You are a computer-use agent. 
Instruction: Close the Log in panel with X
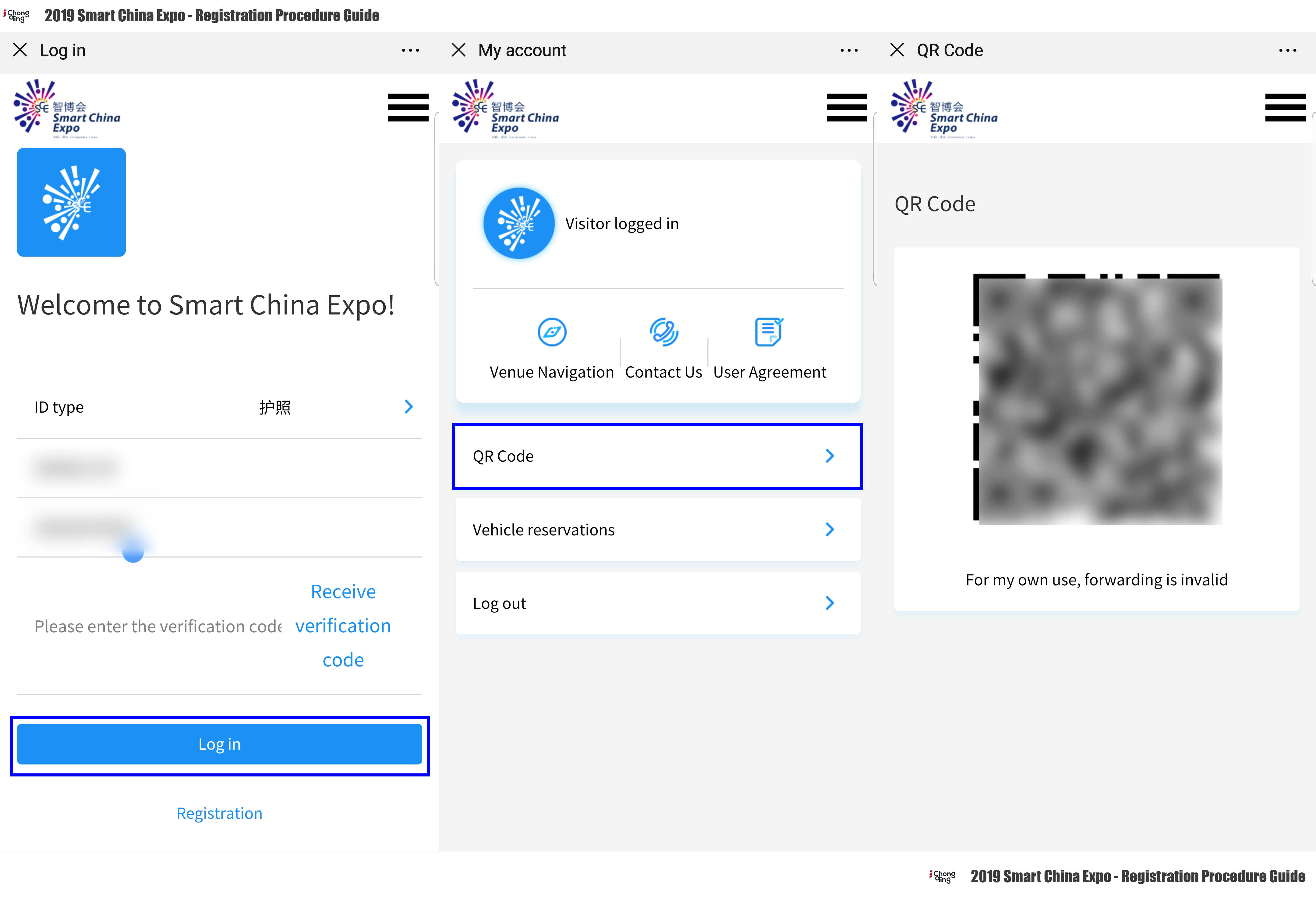click(x=20, y=50)
